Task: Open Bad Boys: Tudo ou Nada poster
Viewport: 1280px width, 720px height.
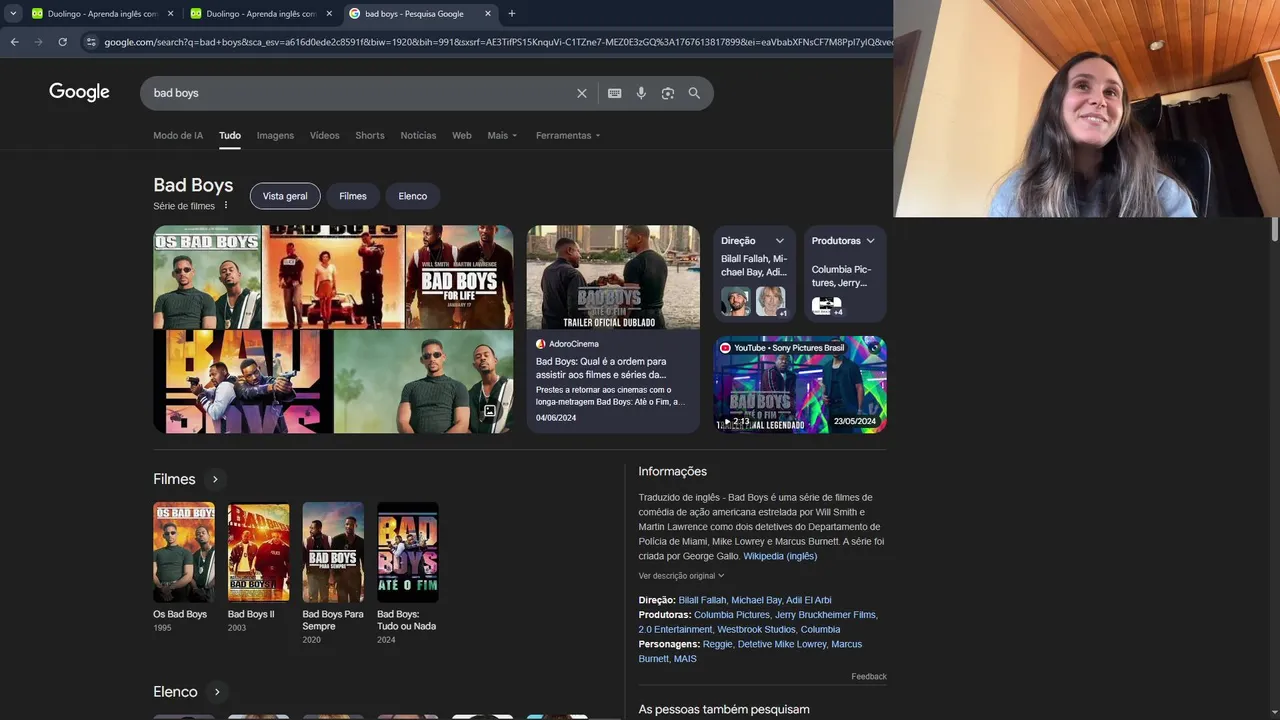Action: (x=407, y=552)
